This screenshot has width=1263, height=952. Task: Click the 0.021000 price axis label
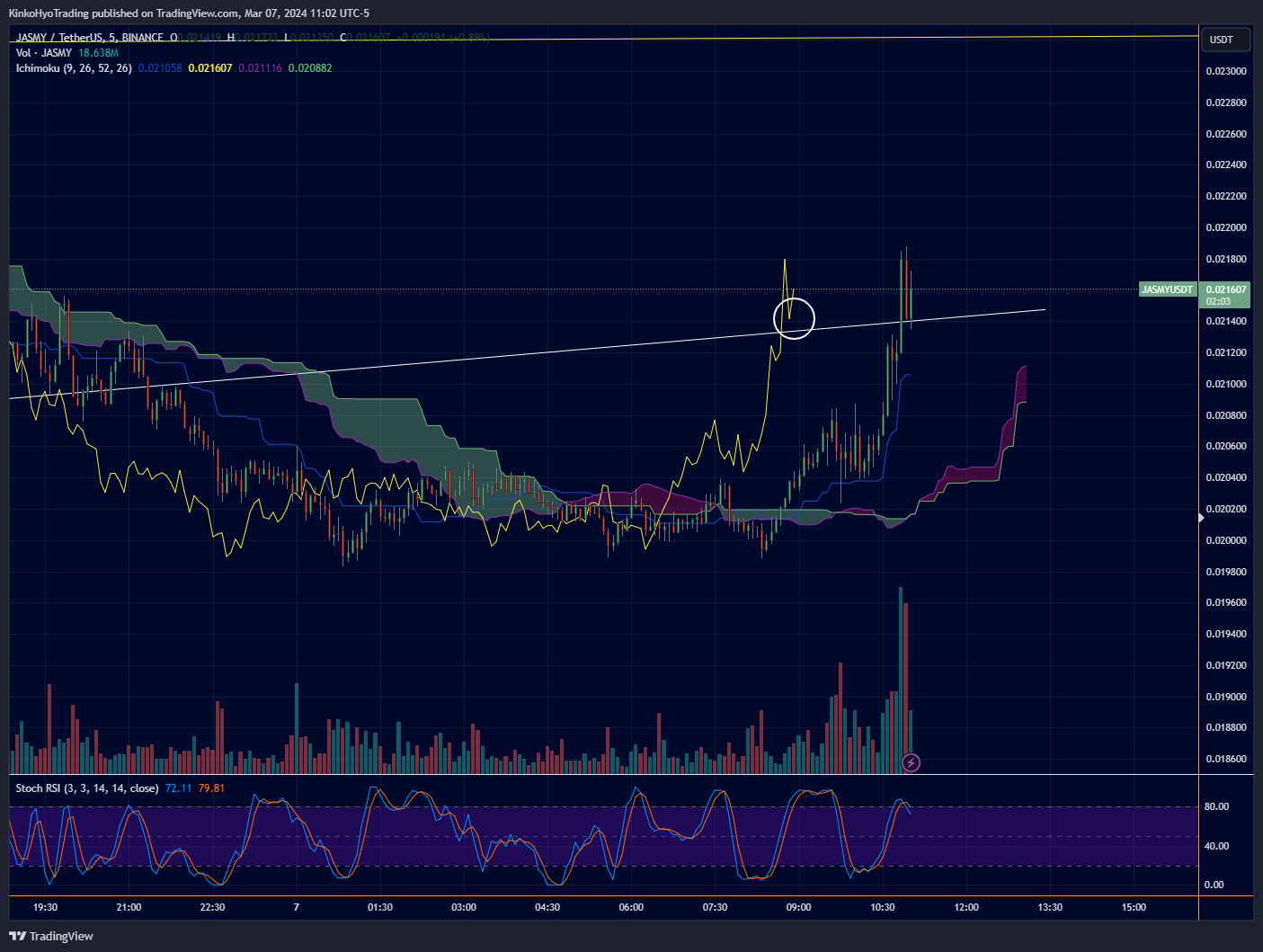1226,384
